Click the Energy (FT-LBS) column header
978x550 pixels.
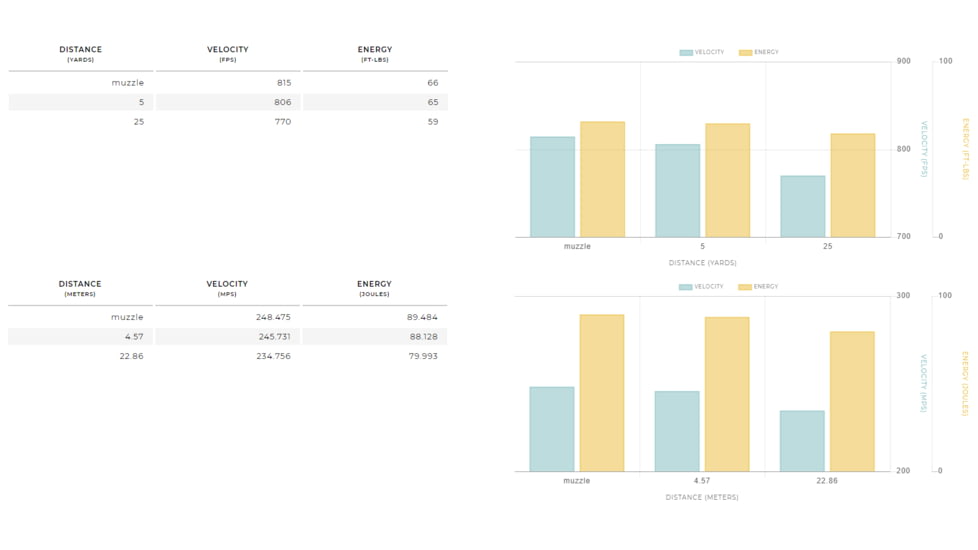coord(375,54)
